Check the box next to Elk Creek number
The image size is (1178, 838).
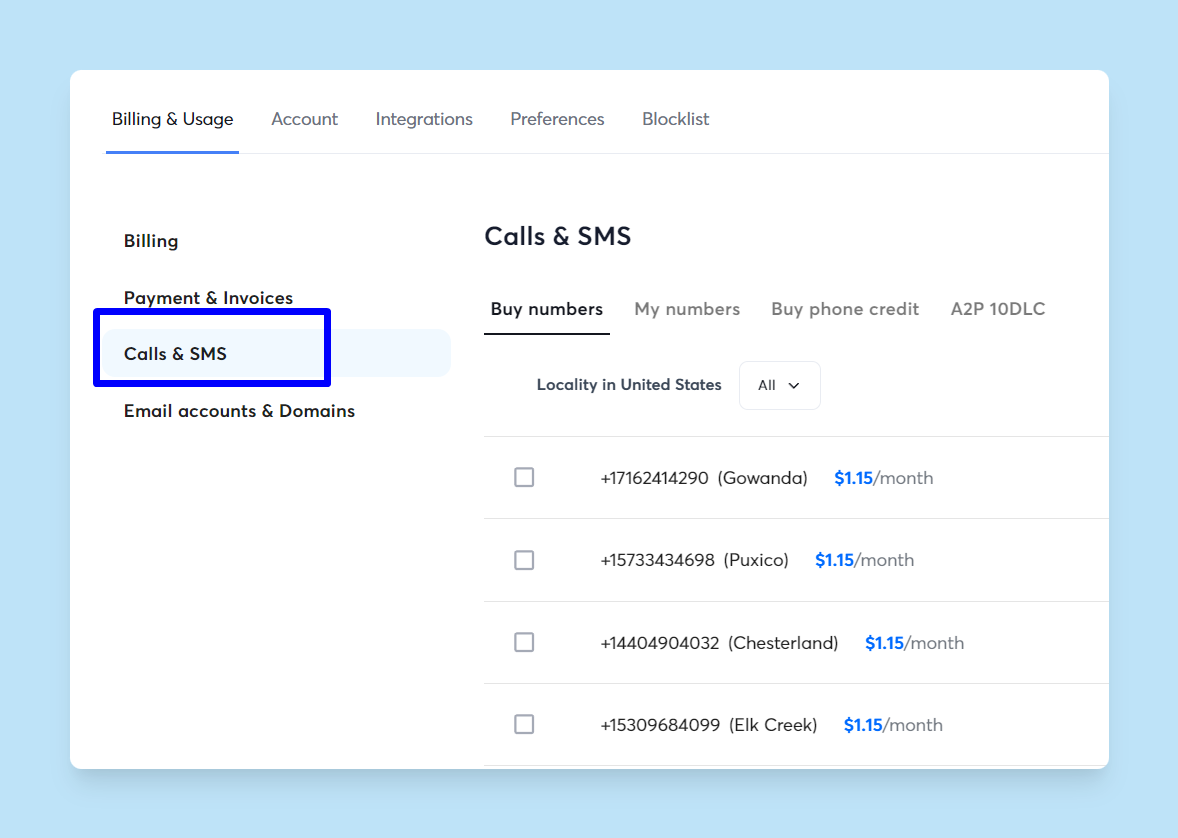pyautogui.click(x=524, y=724)
